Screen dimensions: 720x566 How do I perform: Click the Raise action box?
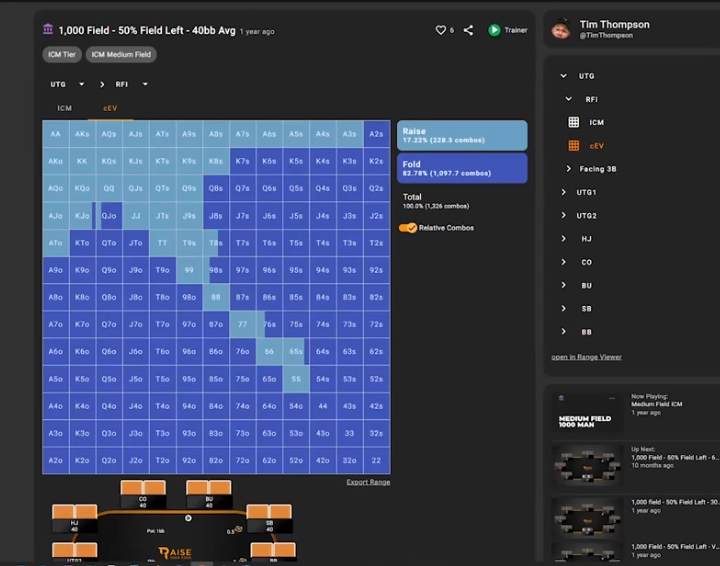[462, 135]
